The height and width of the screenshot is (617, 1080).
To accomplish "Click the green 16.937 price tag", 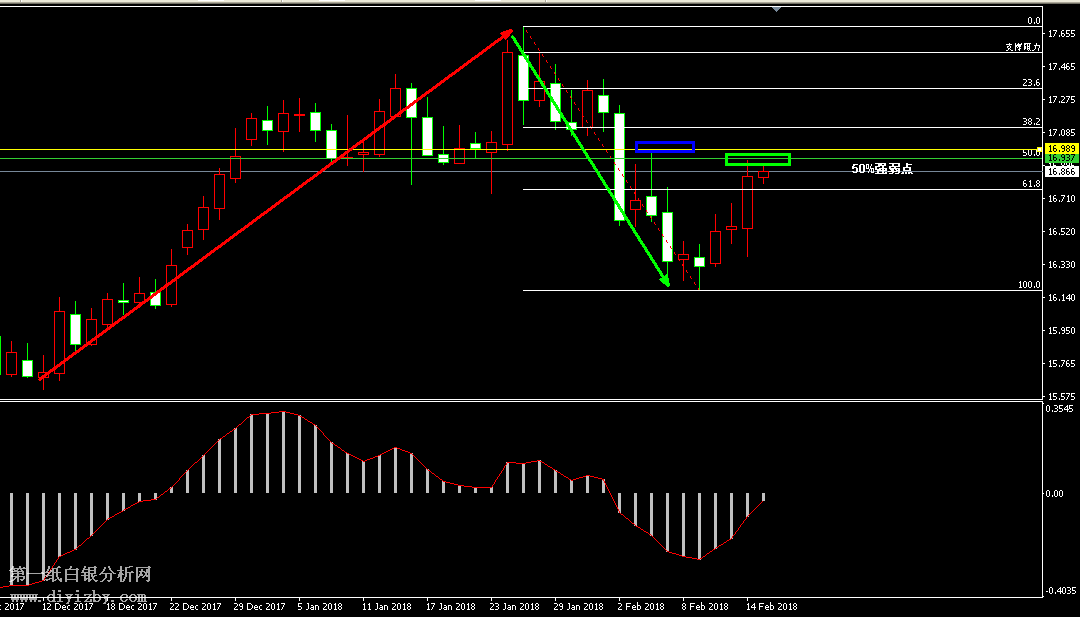I will (x=1059, y=159).
